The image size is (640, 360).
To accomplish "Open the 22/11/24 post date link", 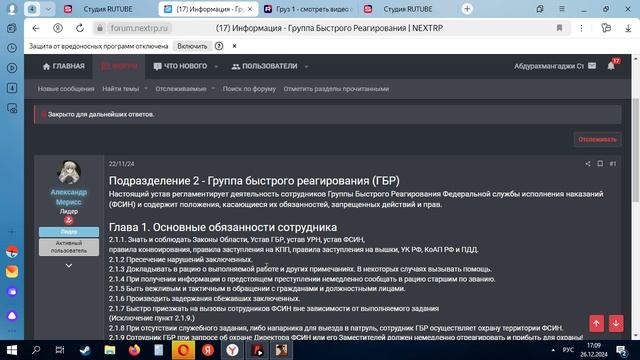I will (x=121, y=164).
